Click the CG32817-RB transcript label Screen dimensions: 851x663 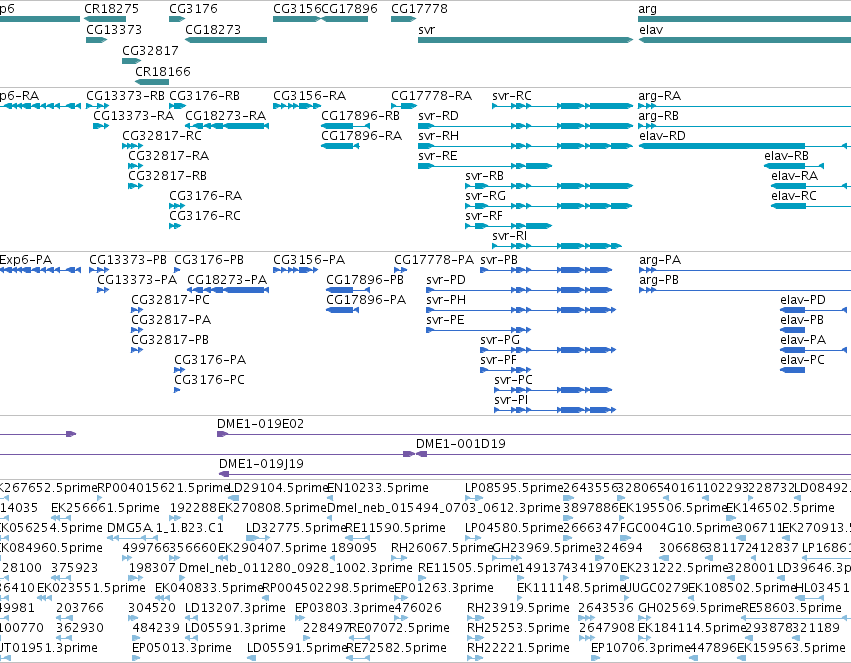pyautogui.click(x=167, y=176)
